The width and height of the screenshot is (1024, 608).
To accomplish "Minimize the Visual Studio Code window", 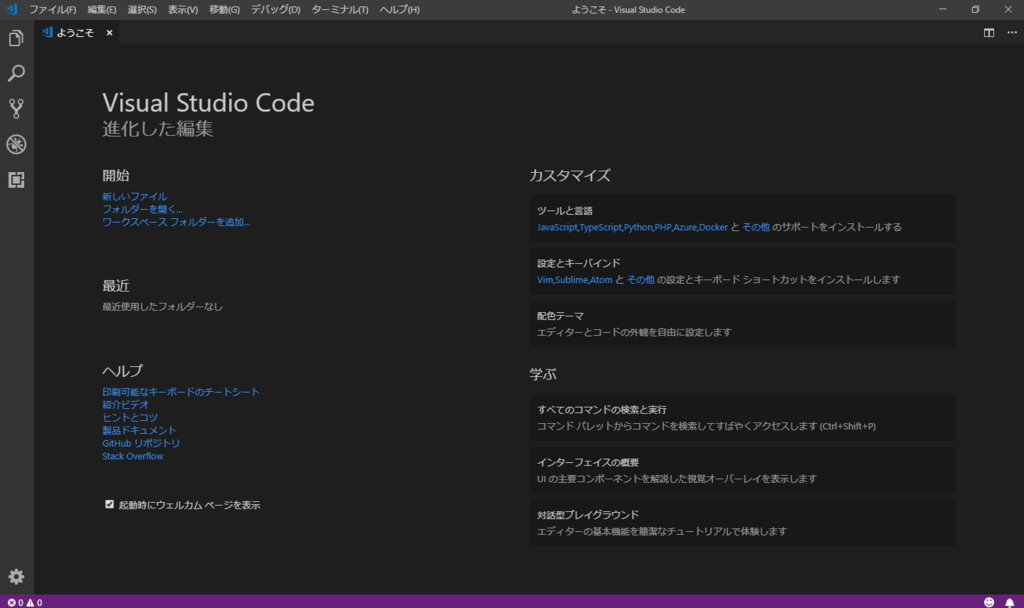I will click(942, 9).
